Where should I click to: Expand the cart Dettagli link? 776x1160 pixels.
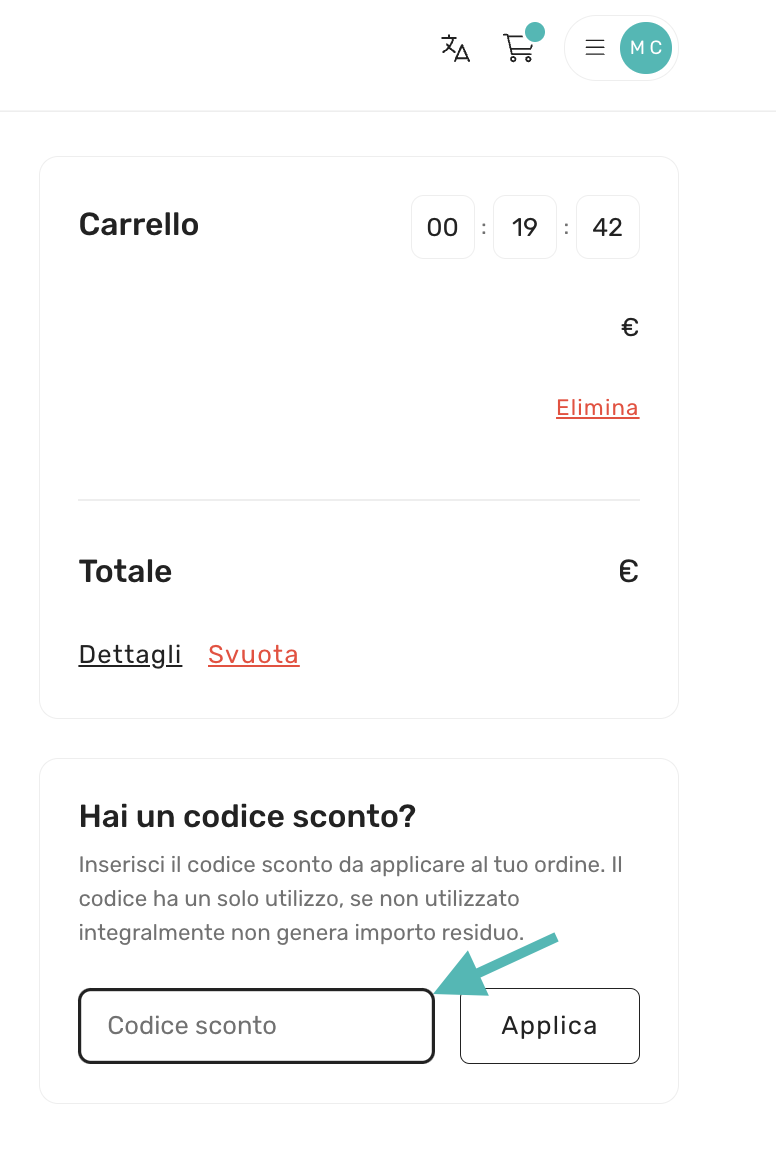click(x=130, y=654)
